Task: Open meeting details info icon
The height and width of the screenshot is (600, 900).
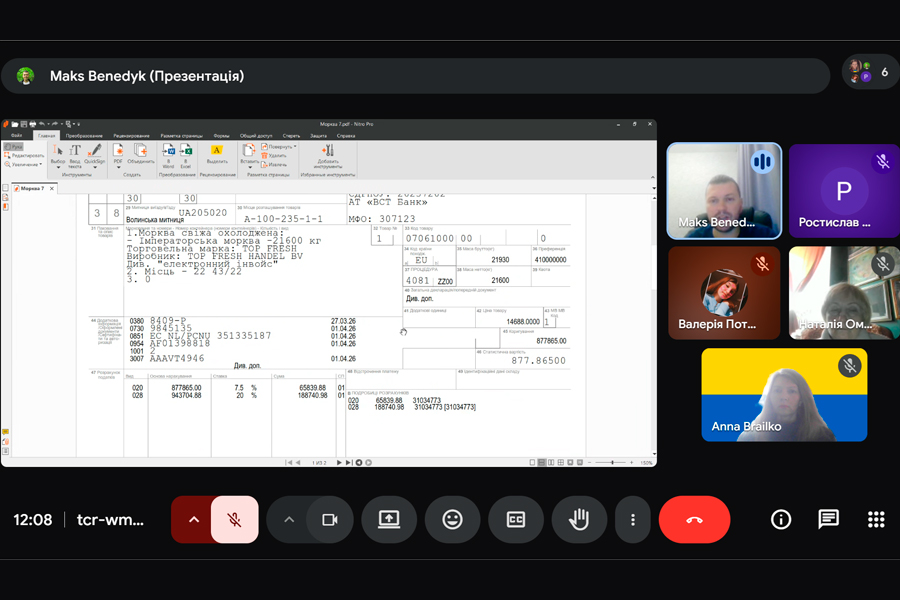Action: coord(781,520)
